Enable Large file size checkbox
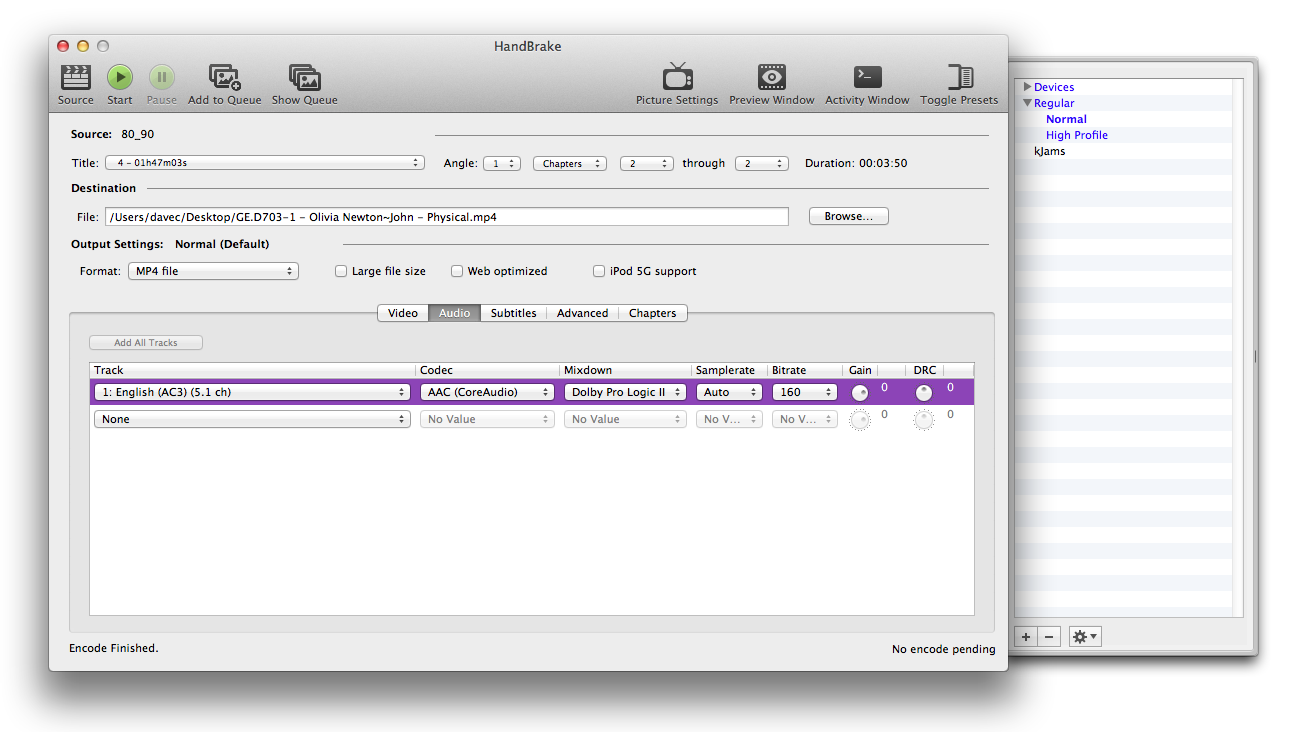 (x=341, y=271)
